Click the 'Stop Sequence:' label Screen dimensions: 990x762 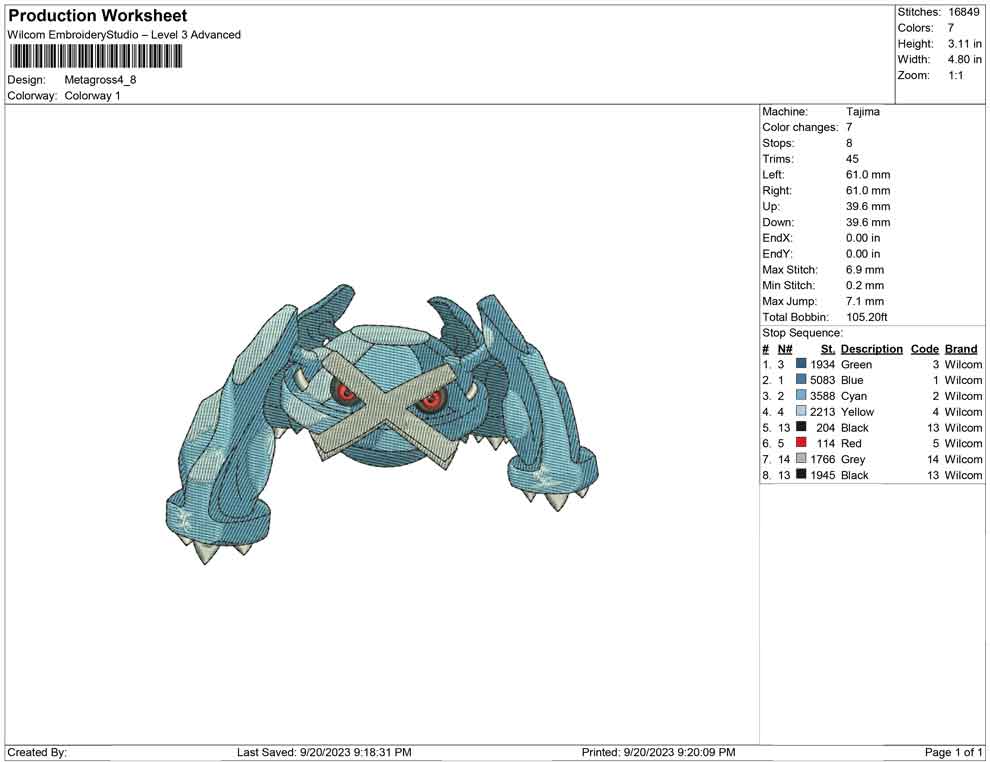[802, 333]
